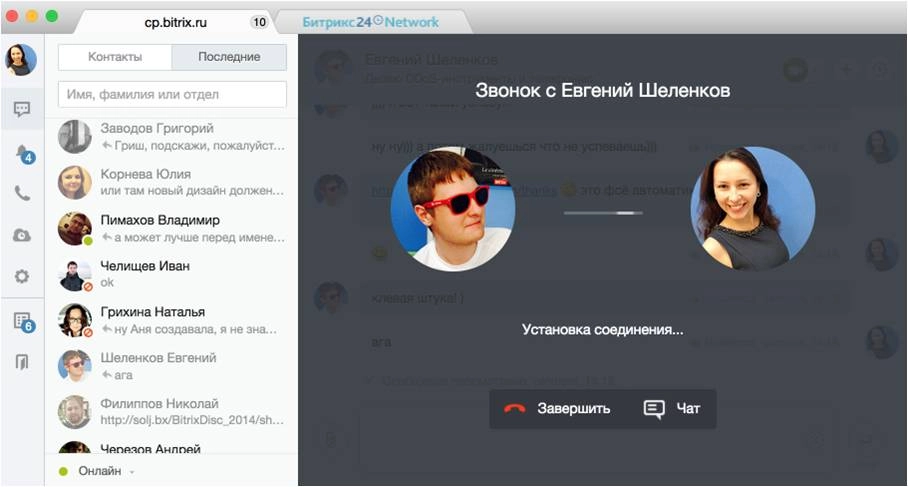Click caller's photo with red sunglasses
This screenshot has height=487, width=908.
pos(452,210)
